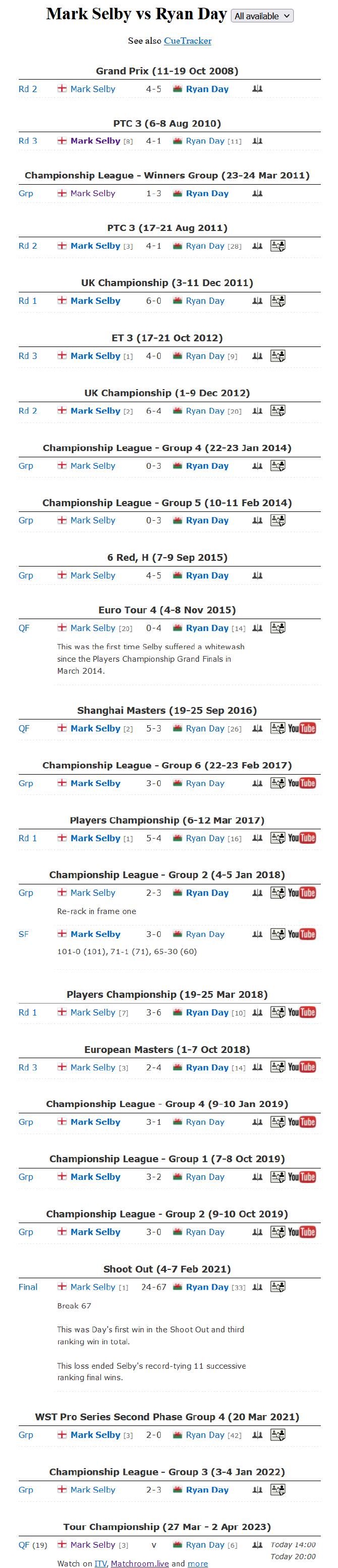Viewport: 338px width, 1568px height.
Task: Click head-to-head icon for Euro Tour 4 quarter-final
Action: [257, 627]
